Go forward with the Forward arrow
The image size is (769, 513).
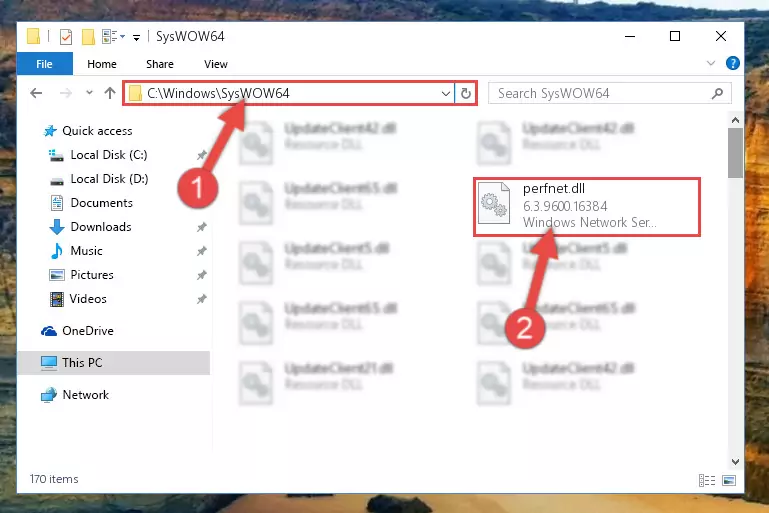point(65,93)
